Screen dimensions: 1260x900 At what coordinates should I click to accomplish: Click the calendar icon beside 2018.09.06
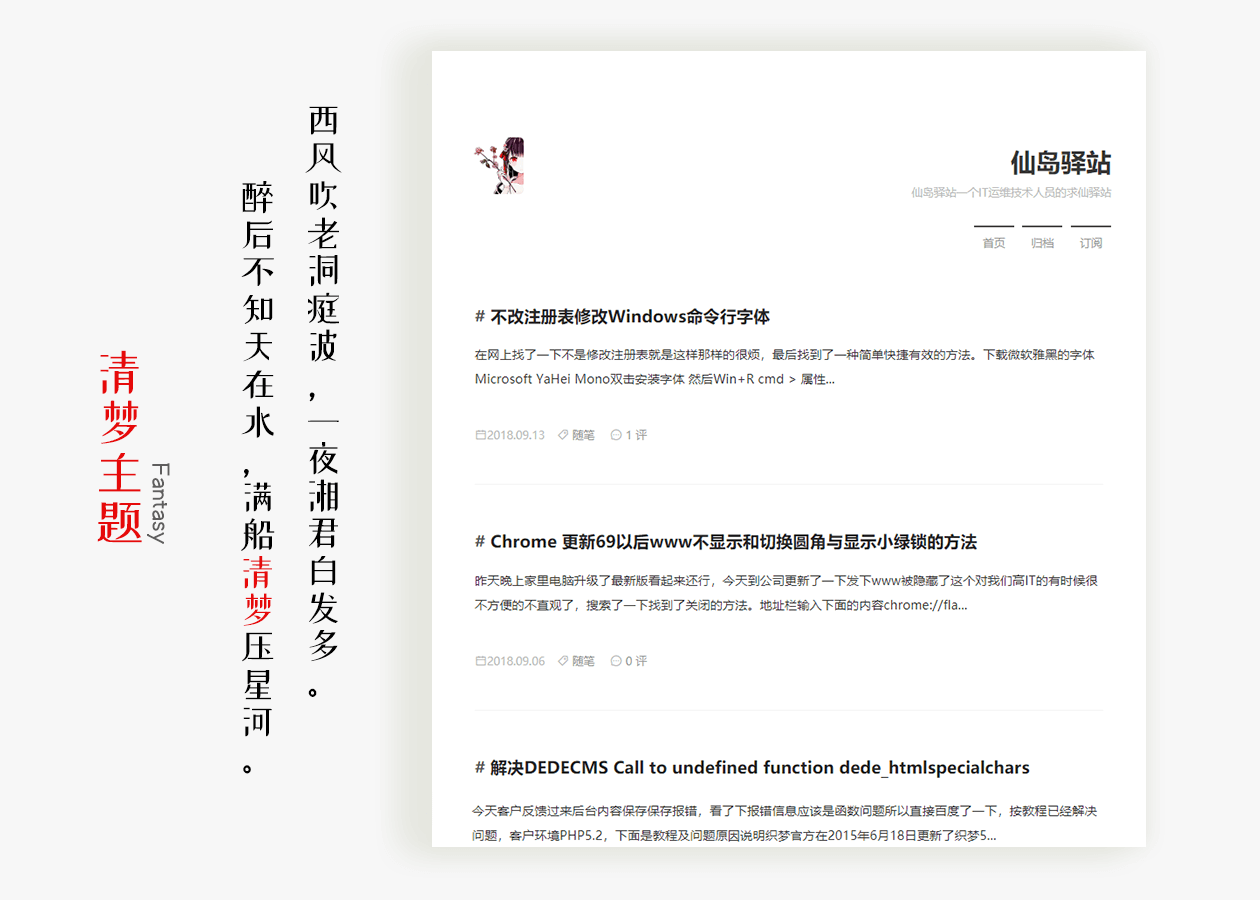[480, 661]
